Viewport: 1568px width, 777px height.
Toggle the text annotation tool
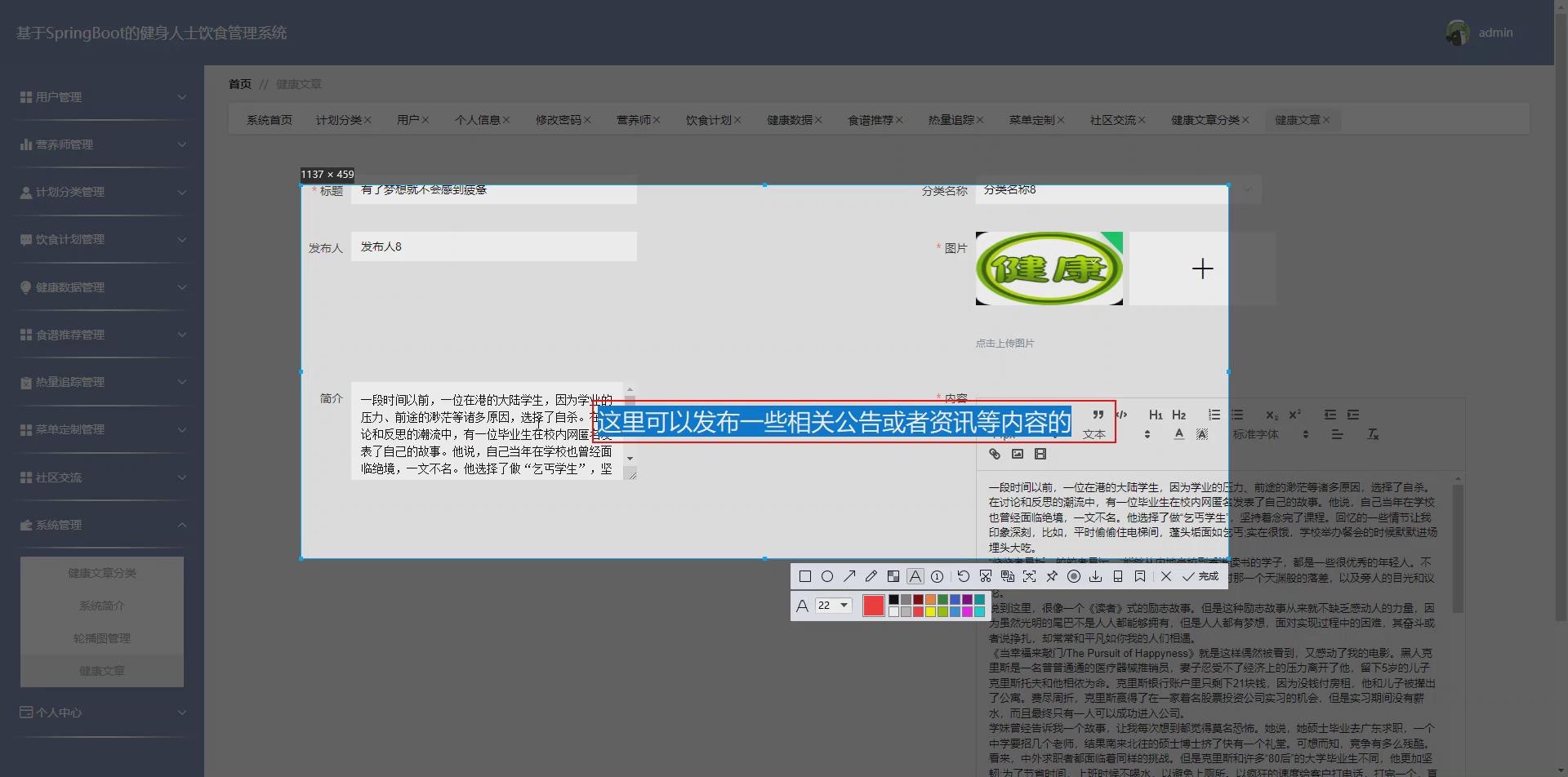point(915,576)
